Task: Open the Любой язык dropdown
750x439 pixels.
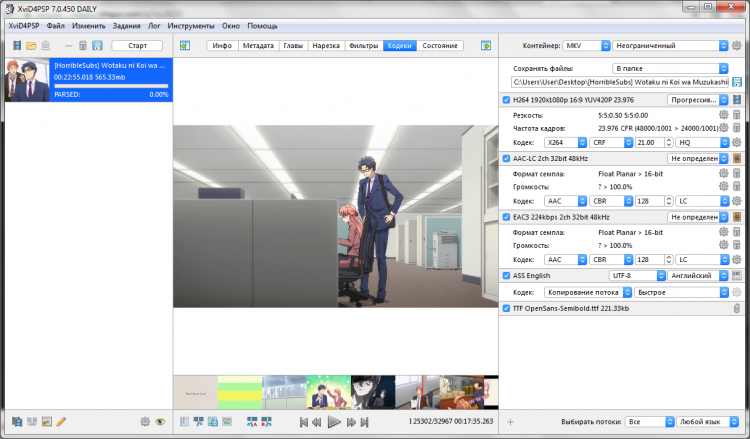Action: point(708,421)
